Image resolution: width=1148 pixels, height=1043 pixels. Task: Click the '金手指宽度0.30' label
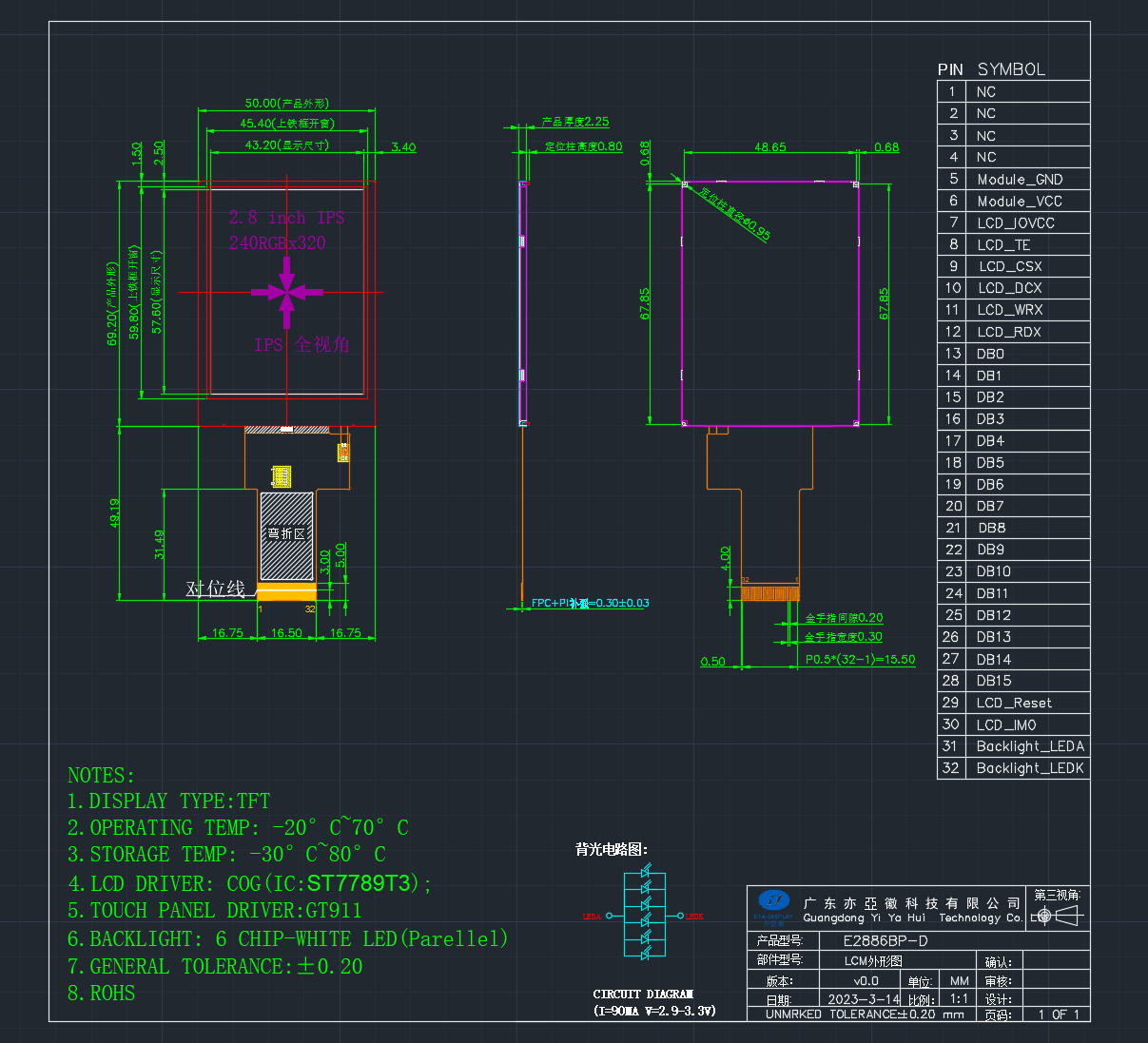[x=844, y=637]
